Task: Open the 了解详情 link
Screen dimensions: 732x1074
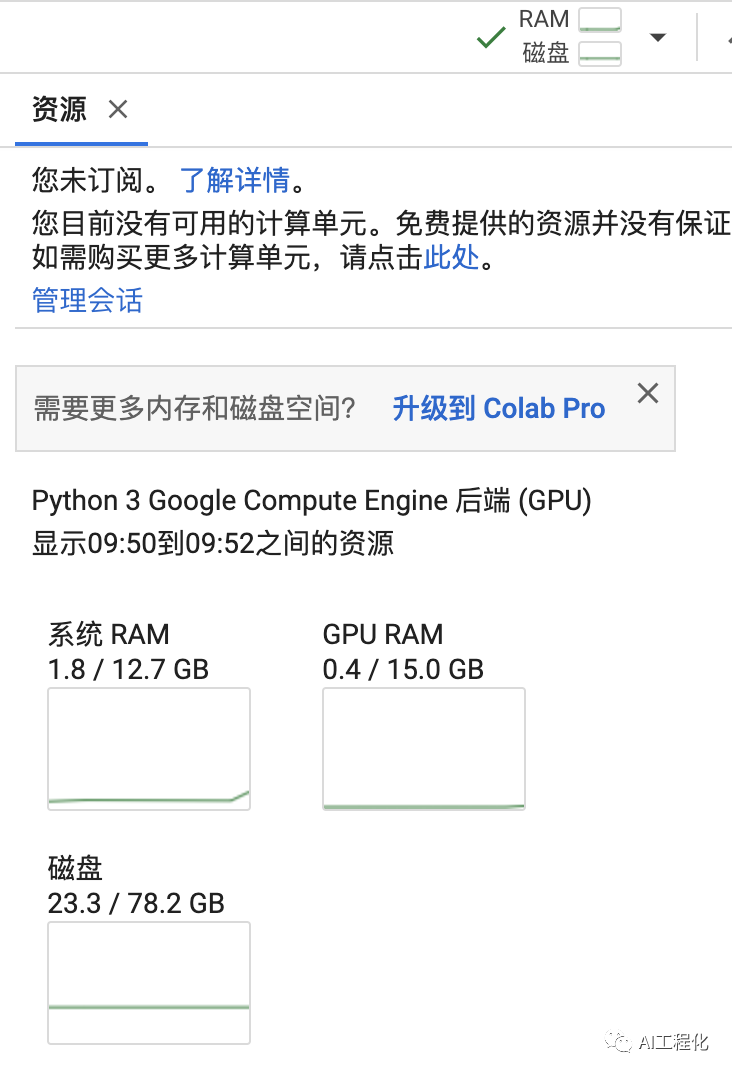Action: click(x=235, y=180)
